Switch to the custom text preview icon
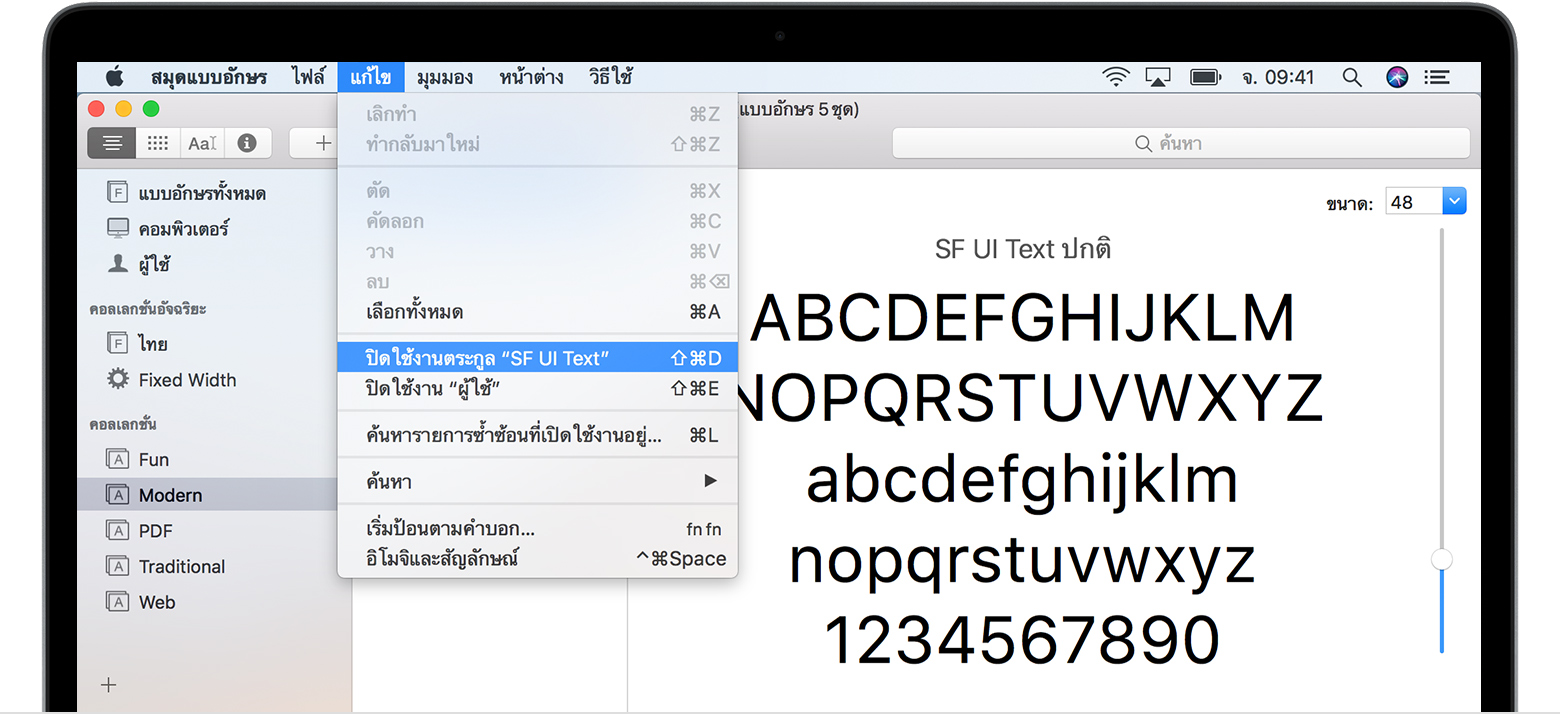This screenshot has width=1560, height=714. tap(202, 143)
